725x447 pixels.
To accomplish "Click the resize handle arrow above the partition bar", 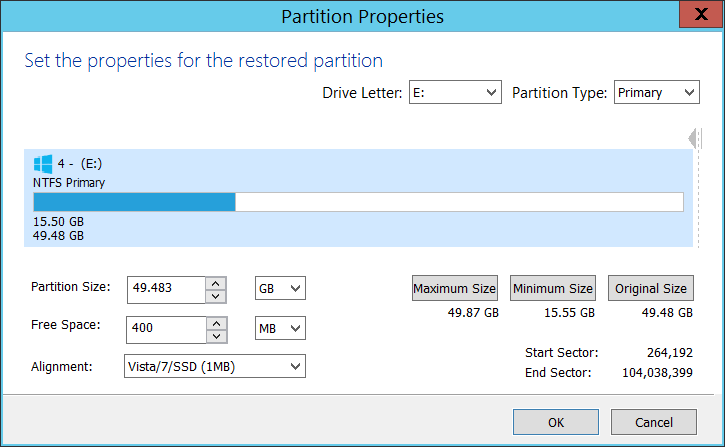I will 694,138.
